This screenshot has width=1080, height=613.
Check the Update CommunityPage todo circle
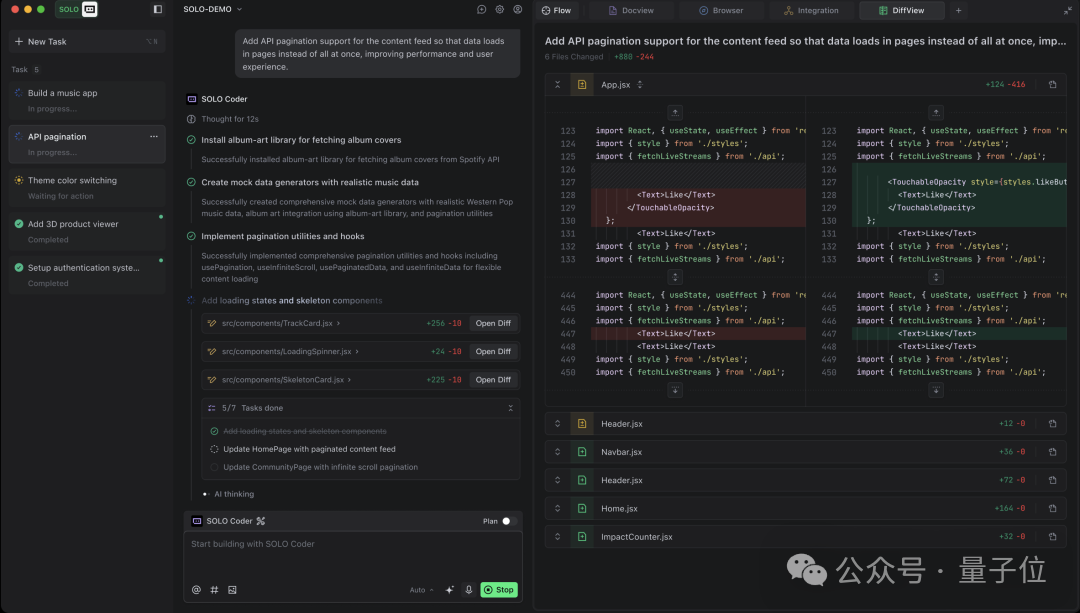(x=214, y=467)
